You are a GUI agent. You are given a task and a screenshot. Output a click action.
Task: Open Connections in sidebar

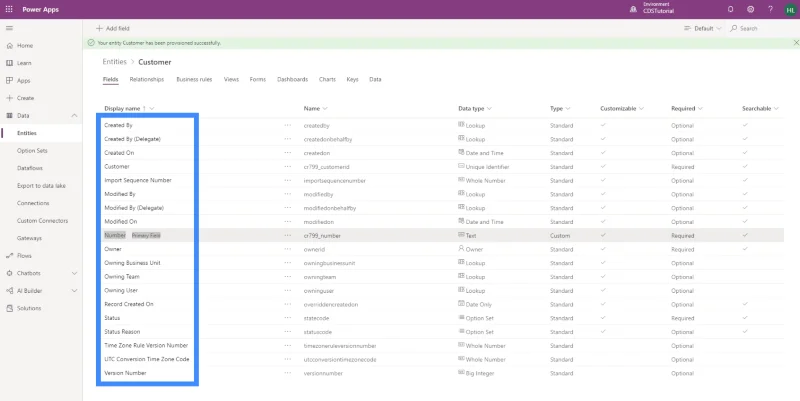[33, 203]
